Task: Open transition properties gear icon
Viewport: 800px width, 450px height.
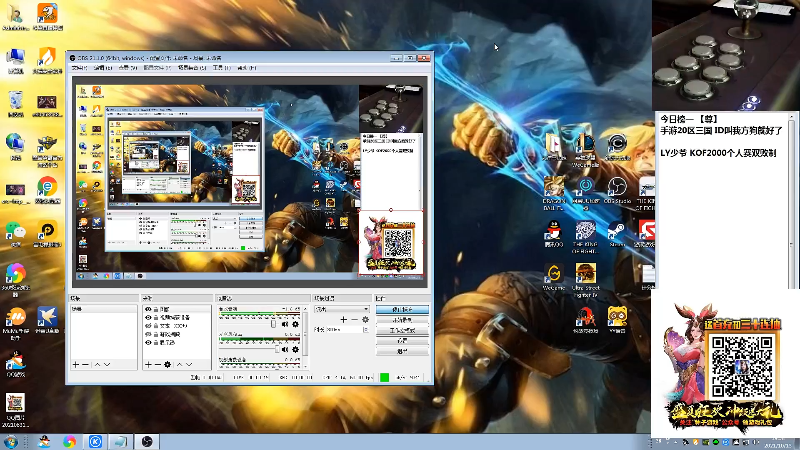Action: (365, 319)
